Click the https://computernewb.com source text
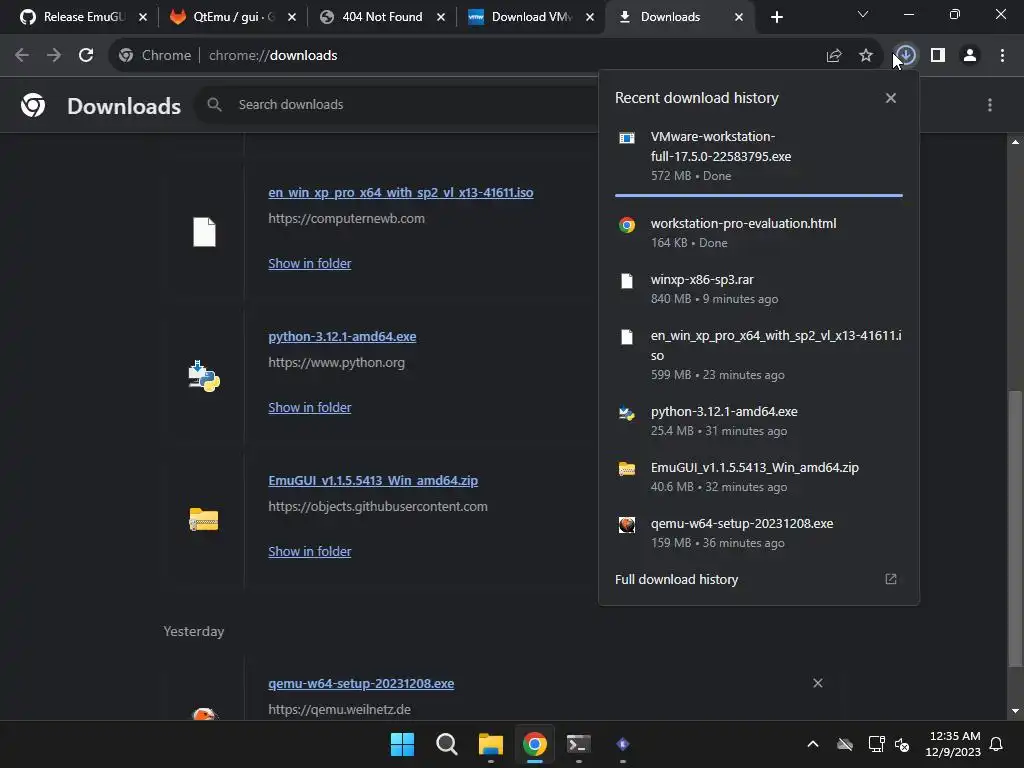1024x768 pixels. tap(346, 219)
